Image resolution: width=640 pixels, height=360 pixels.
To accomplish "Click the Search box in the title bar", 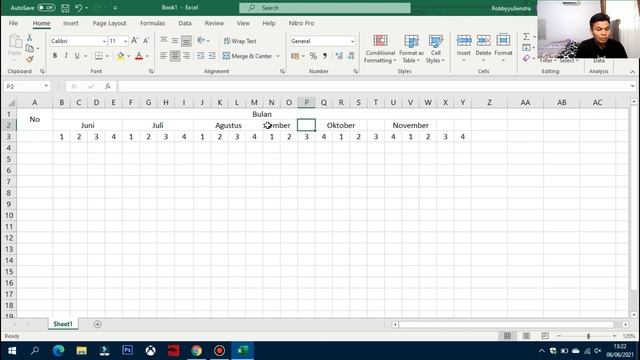I will tap(325, 8).
